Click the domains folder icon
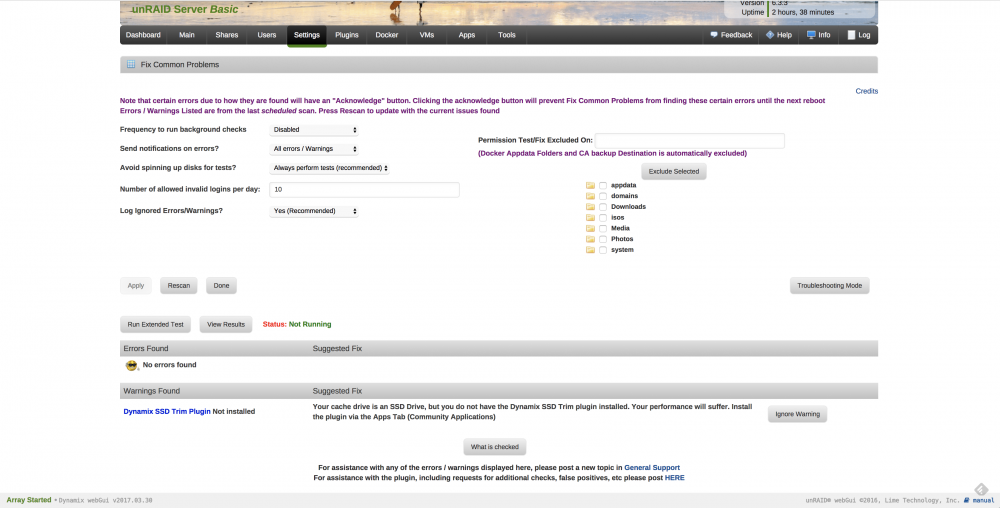Image resolution: width=1000 pixels, height=508 pixels. point(590,196)
